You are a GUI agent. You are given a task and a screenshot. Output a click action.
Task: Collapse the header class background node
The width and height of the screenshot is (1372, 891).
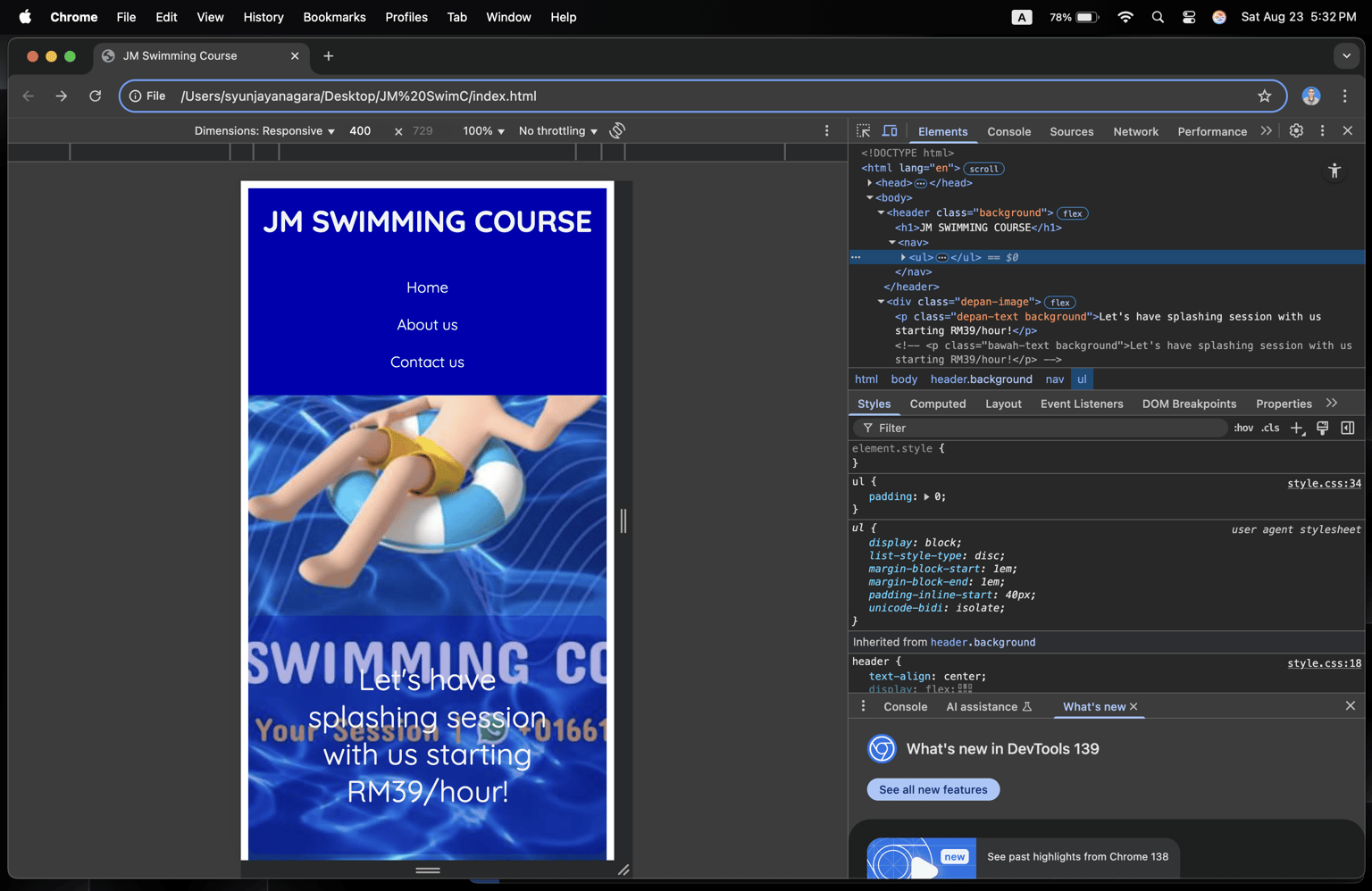point(881,212)
